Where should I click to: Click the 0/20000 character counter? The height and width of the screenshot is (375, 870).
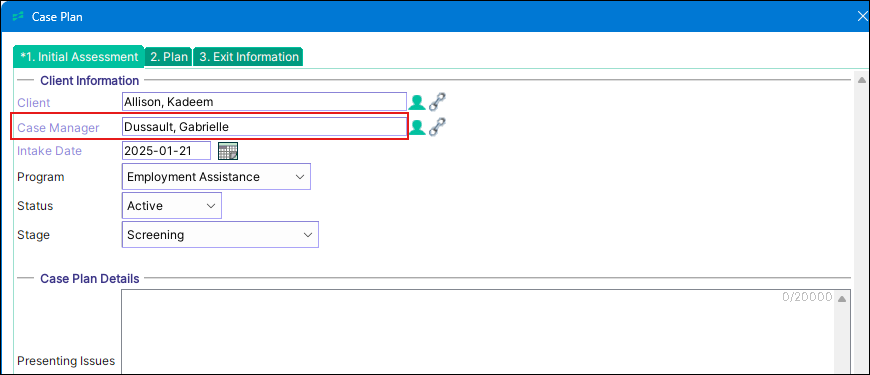point(807,297)
